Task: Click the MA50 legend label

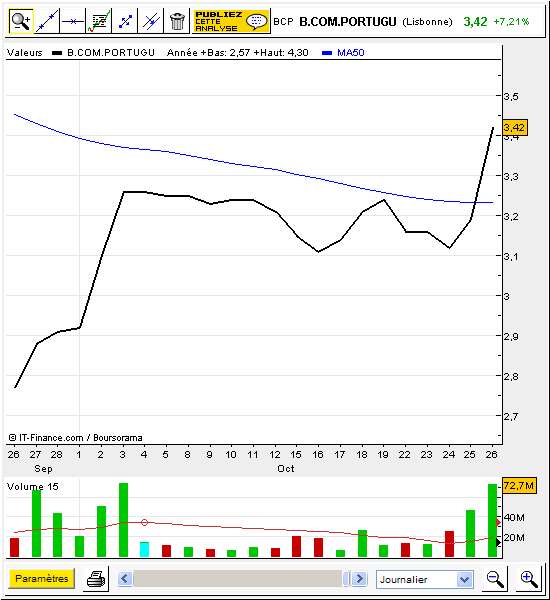Action: point(350,52)
